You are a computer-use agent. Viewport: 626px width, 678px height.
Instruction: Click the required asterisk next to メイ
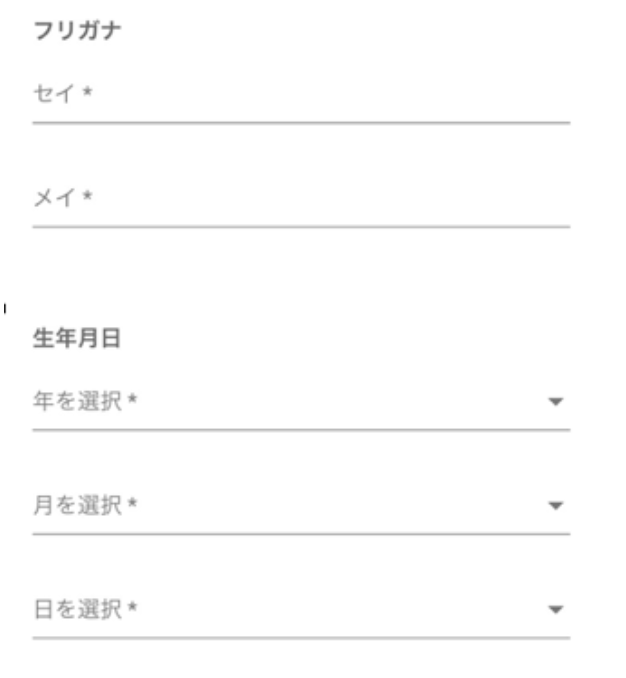(88, 195)
